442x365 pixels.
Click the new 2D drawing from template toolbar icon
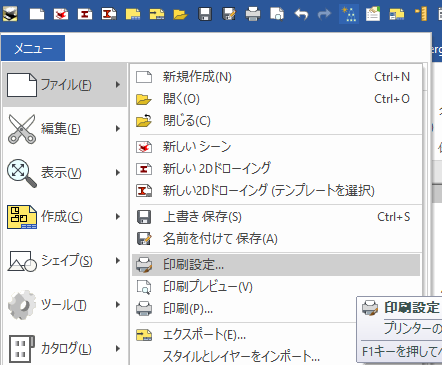pyautogui.click(x=109, y=14)
